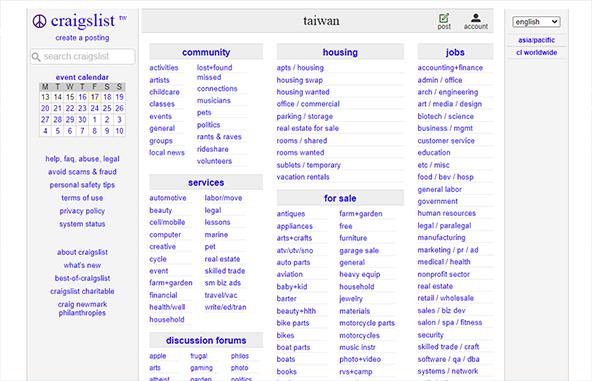The height and width of the screenshot is (381, 592).
Task: Open the community section header
Action: [206, 52]
